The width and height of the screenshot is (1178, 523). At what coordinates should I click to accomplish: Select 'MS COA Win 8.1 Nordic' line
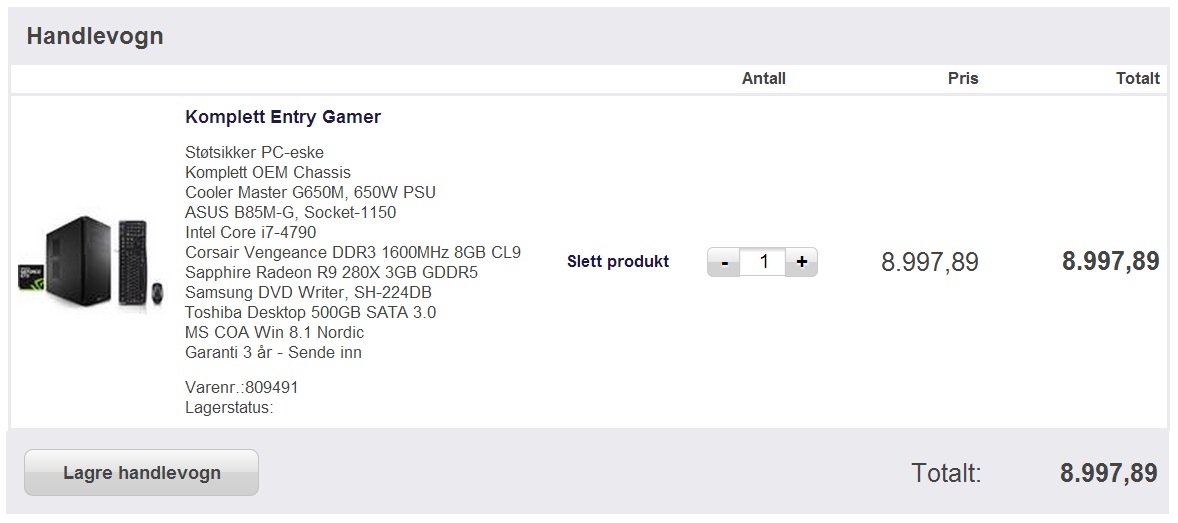coord(274,332)
